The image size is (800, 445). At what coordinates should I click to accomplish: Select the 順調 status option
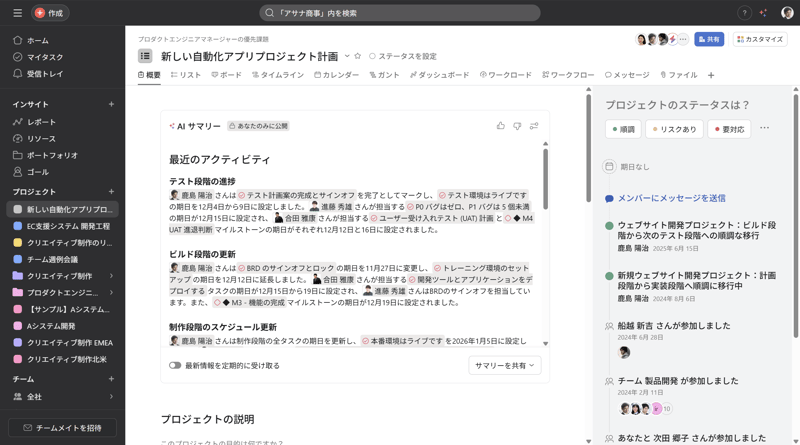623,129
